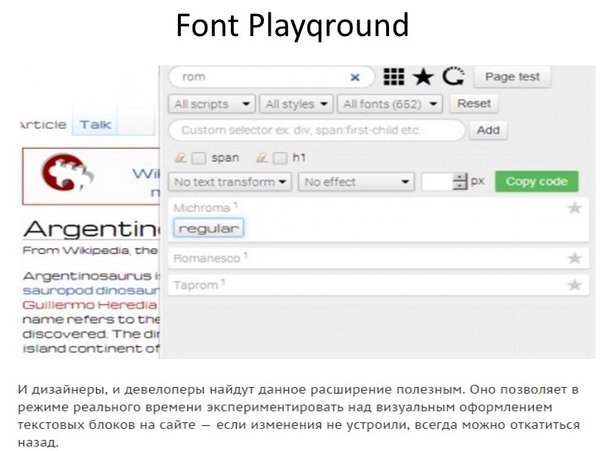
Task: Switch to the Article tab
Action: pyautogui.click(x=44, y=125)
